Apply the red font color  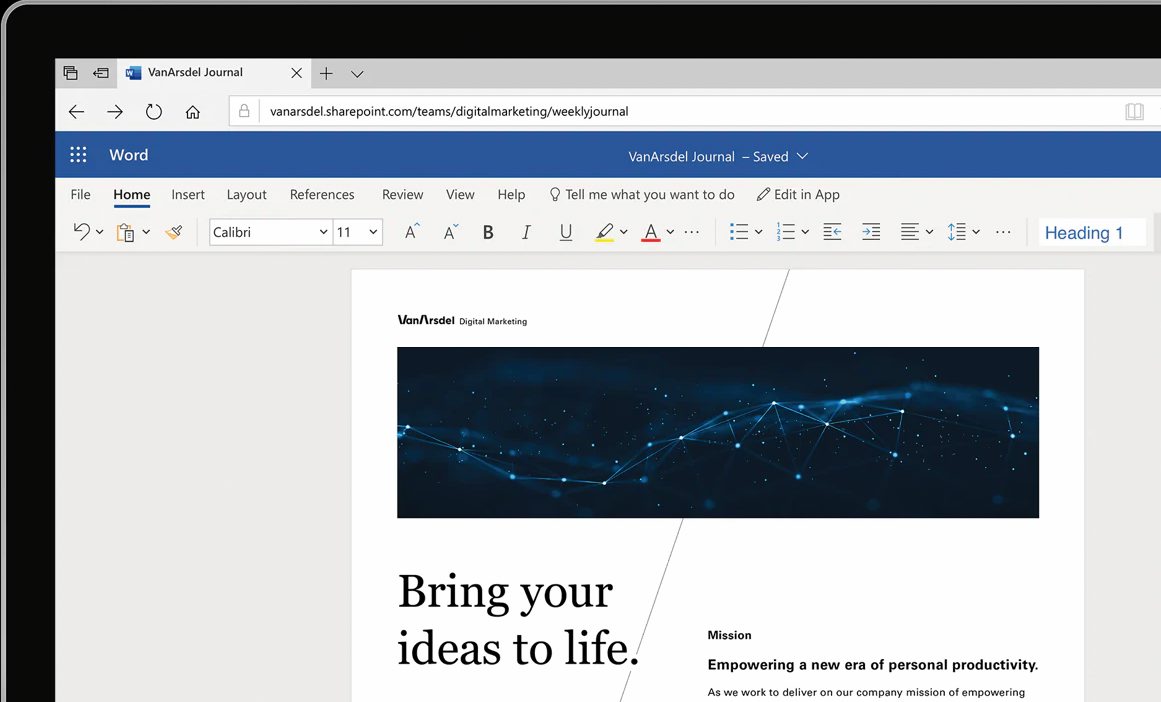point(651,233)
